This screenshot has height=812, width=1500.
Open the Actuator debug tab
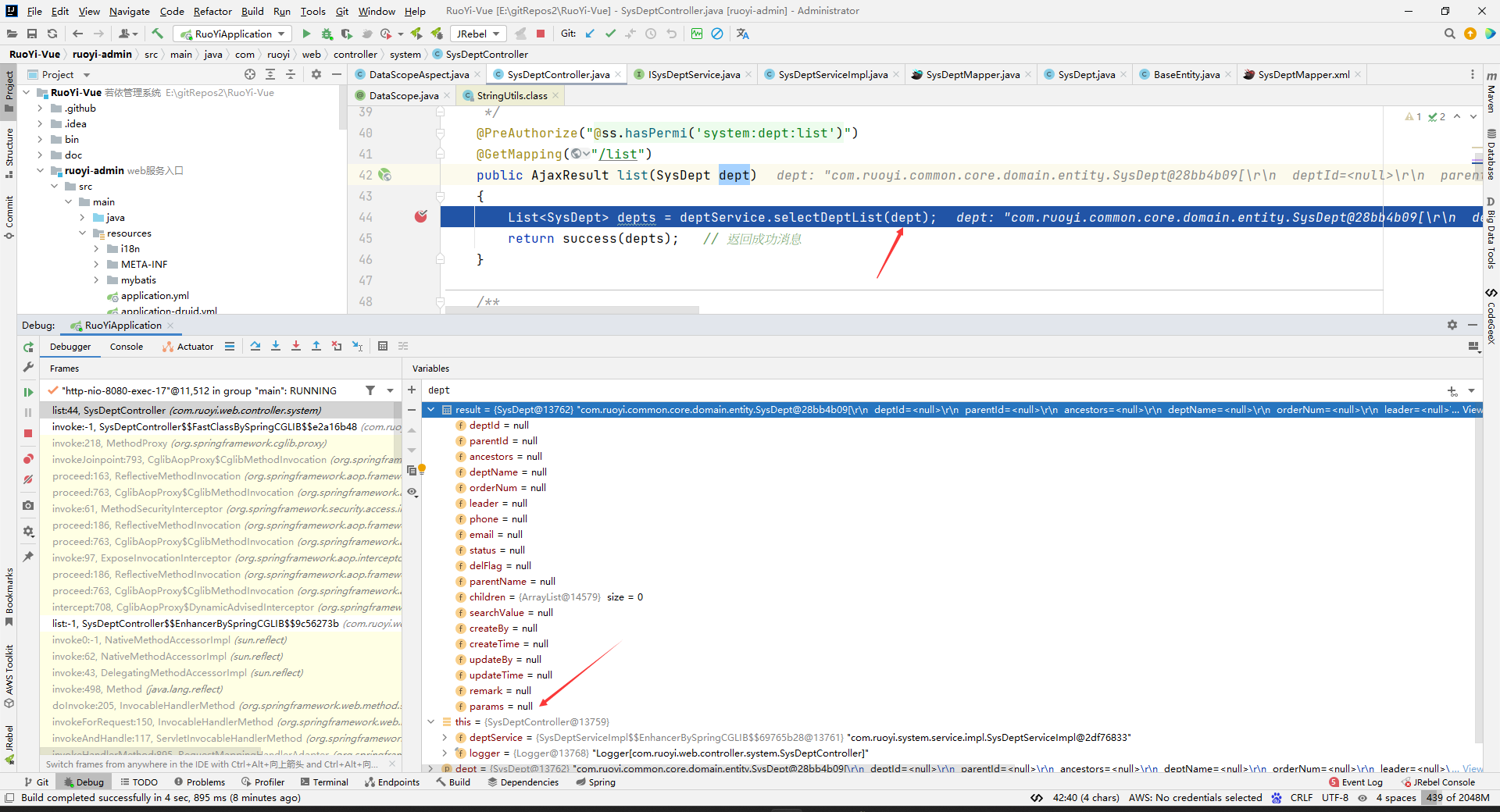(x=187, y=347)
